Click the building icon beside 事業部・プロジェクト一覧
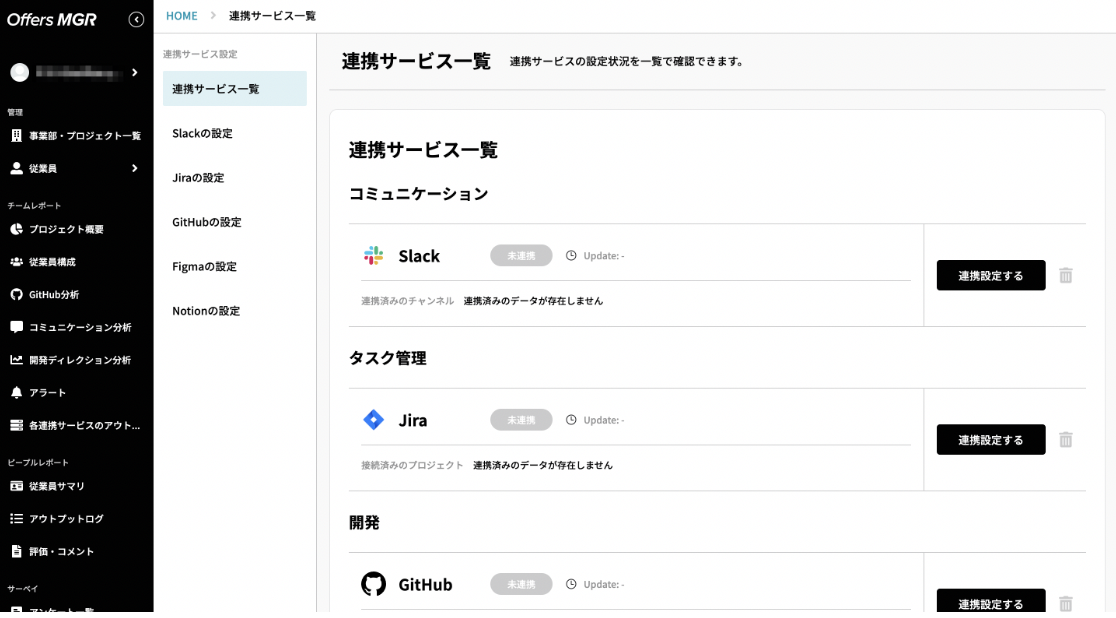1116x618 pixels. click(x=16, y=135)
